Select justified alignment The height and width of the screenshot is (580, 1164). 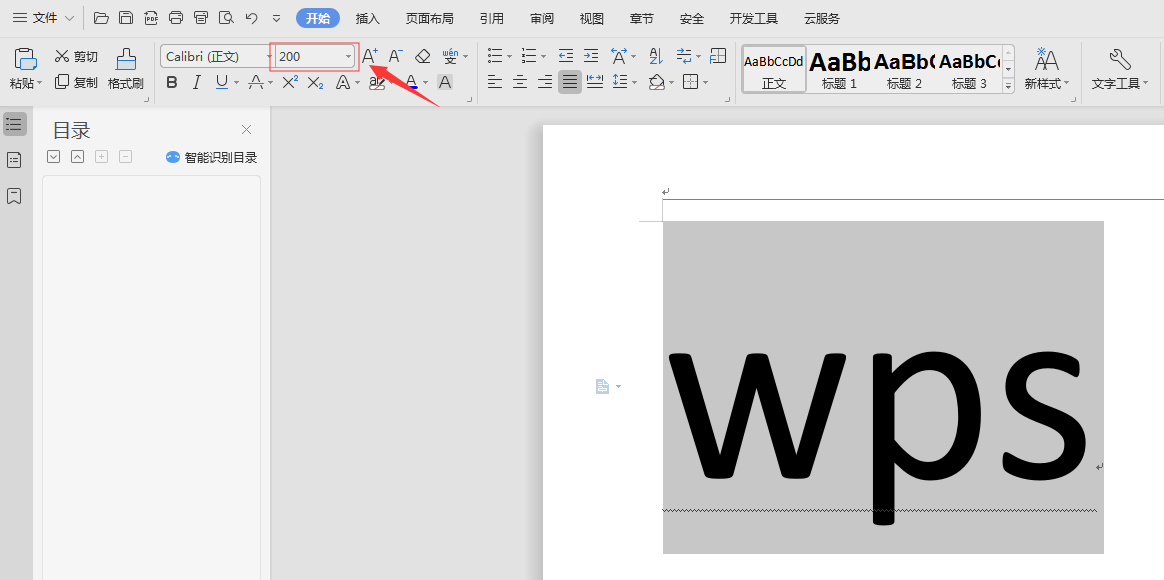click(x=569, y=82)
